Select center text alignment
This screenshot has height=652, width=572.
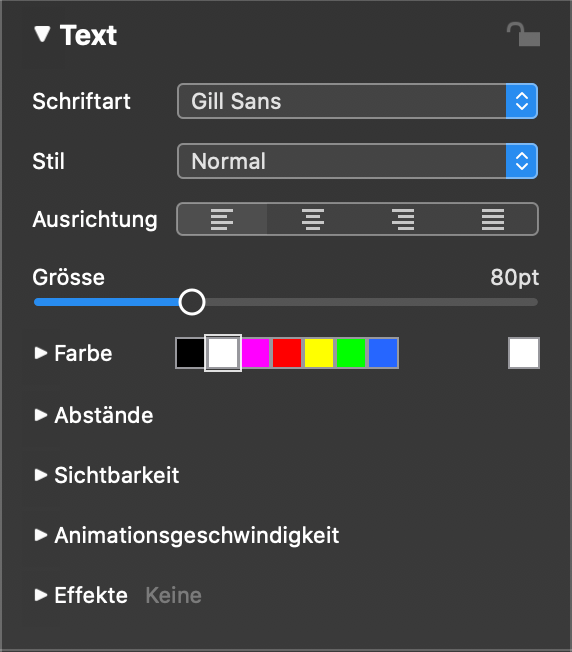point(313,219)
